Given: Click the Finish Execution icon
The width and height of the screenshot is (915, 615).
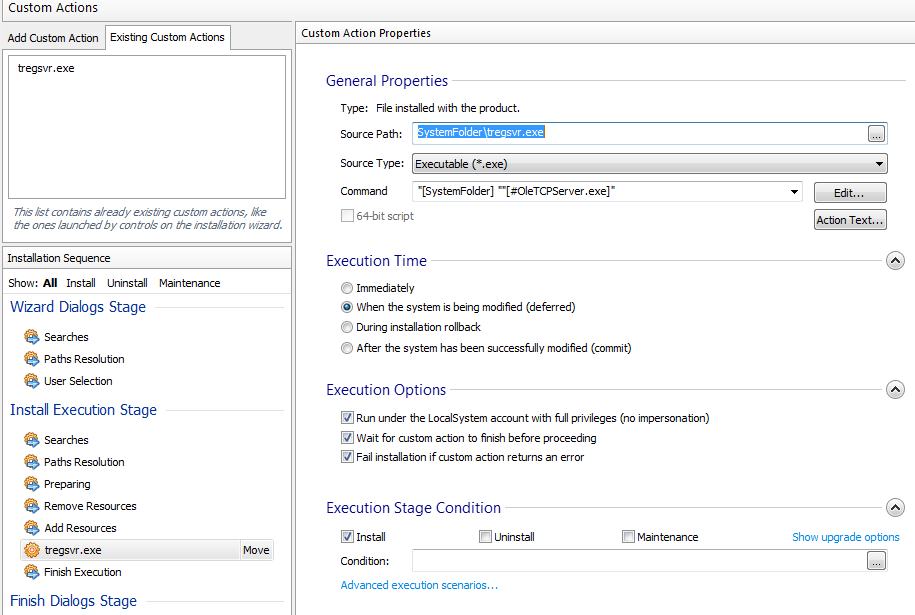Looking at the screenshot, I should click(x=31, y=572).
